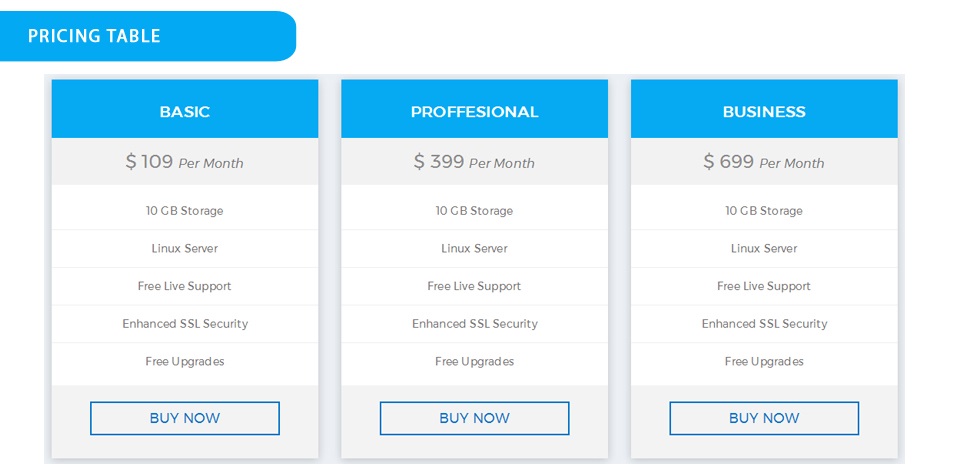Click the $ 109 Per Month price
Viewport: 964px width, 468px height.
tap(184, 162)
